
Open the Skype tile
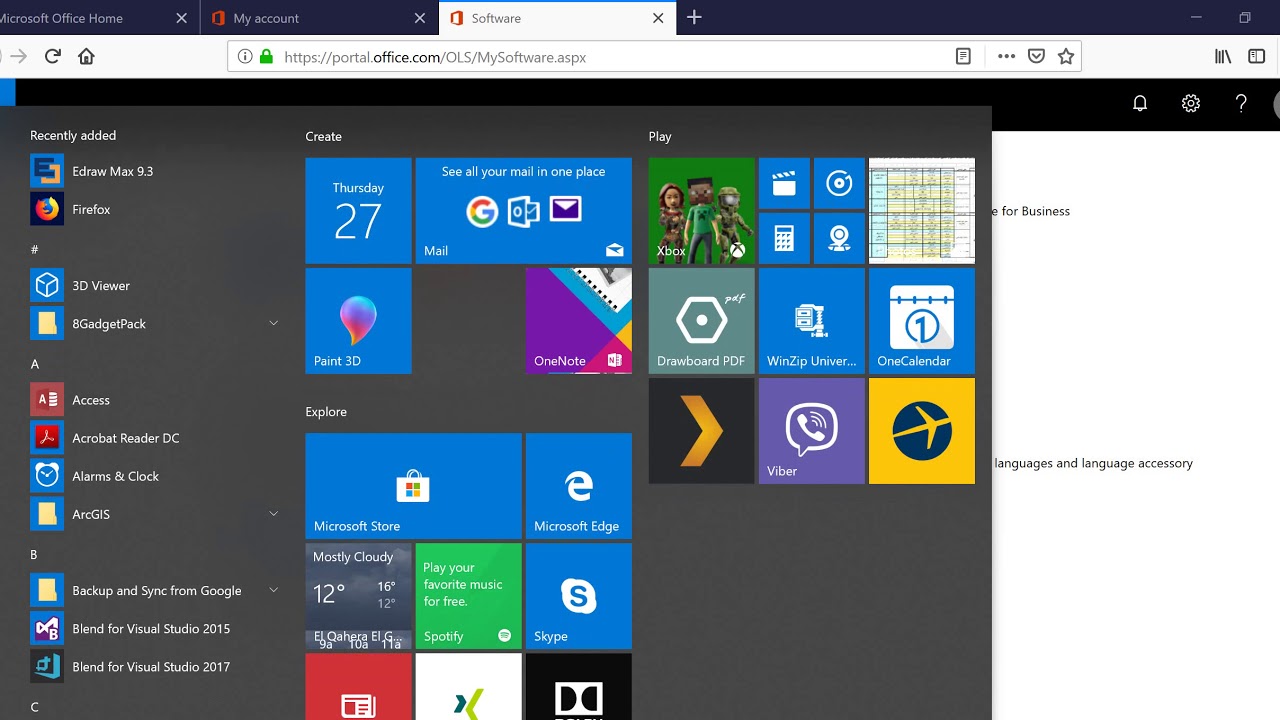[x=579, y=596]
